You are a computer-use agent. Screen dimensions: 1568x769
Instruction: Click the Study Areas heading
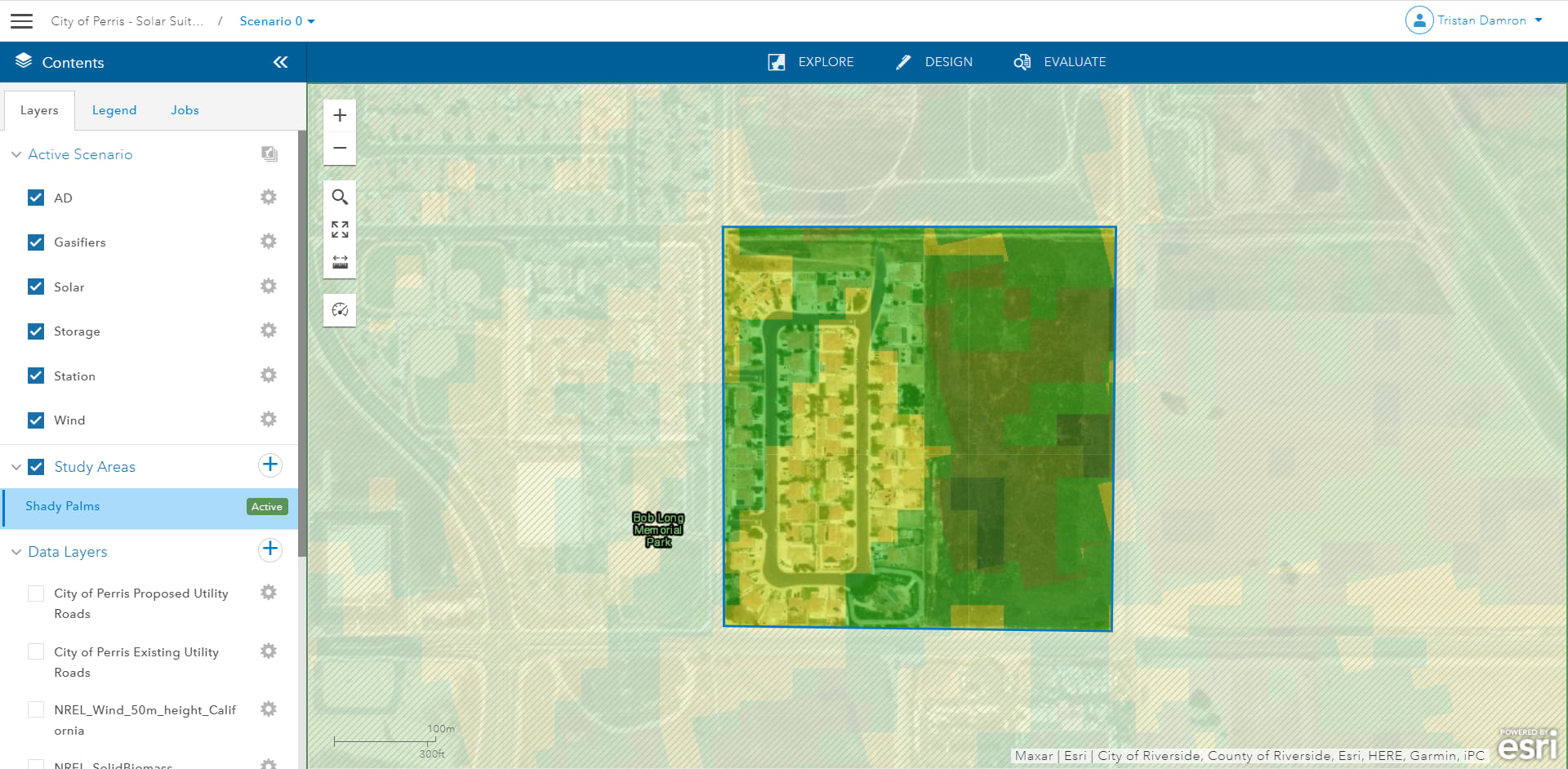[x=95, y=467]
